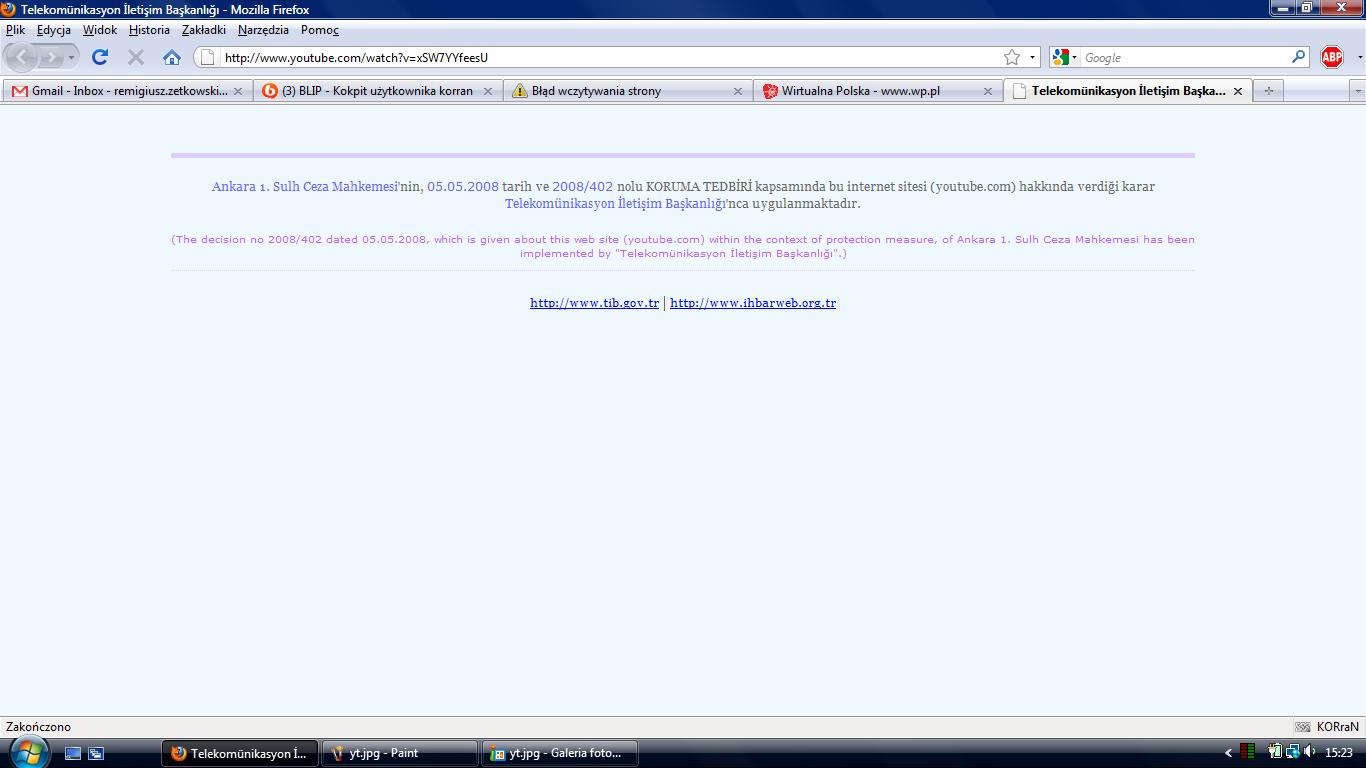Click the search magnifier icon

1299,57
